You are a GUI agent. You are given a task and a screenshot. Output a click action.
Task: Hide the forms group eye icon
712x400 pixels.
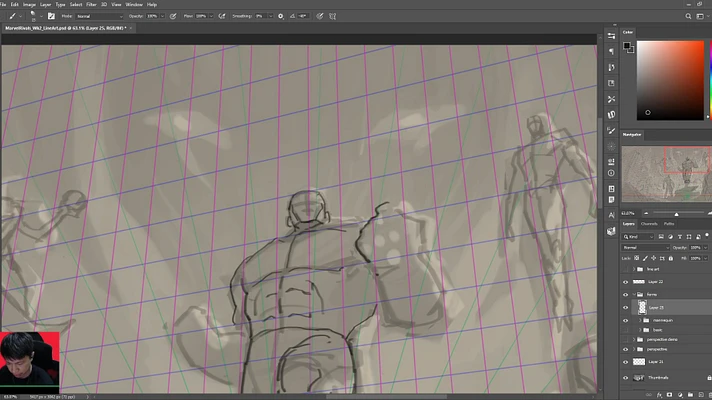tap(625, 295)
